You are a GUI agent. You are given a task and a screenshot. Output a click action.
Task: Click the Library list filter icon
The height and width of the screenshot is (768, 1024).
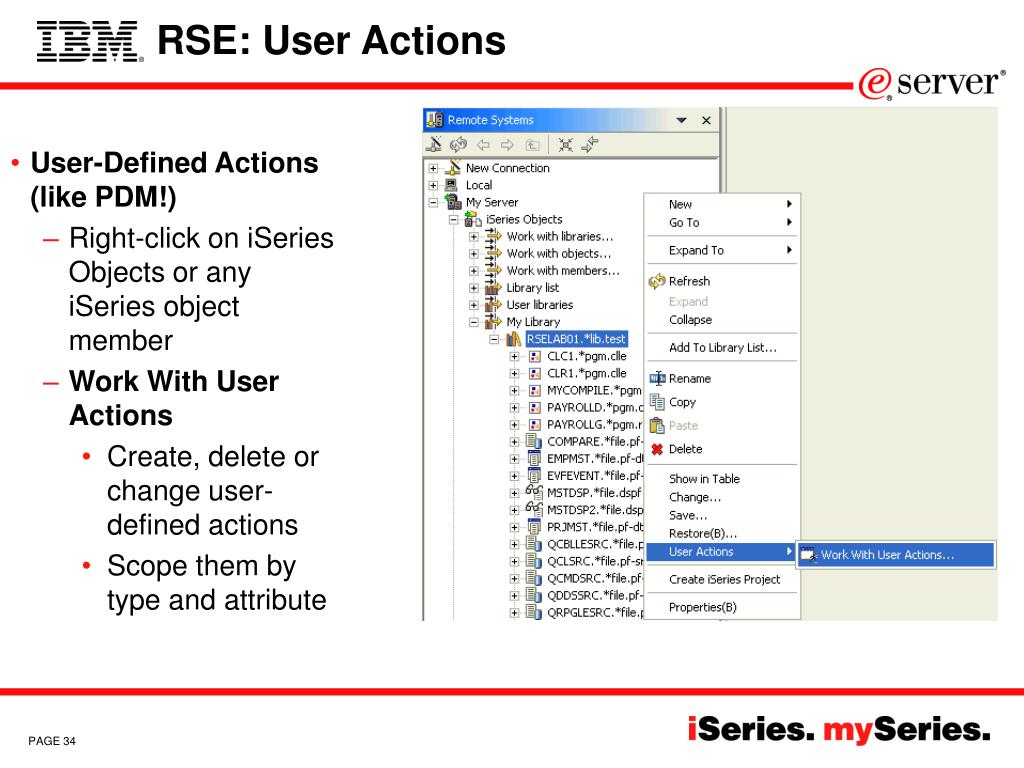click(493, 288)
